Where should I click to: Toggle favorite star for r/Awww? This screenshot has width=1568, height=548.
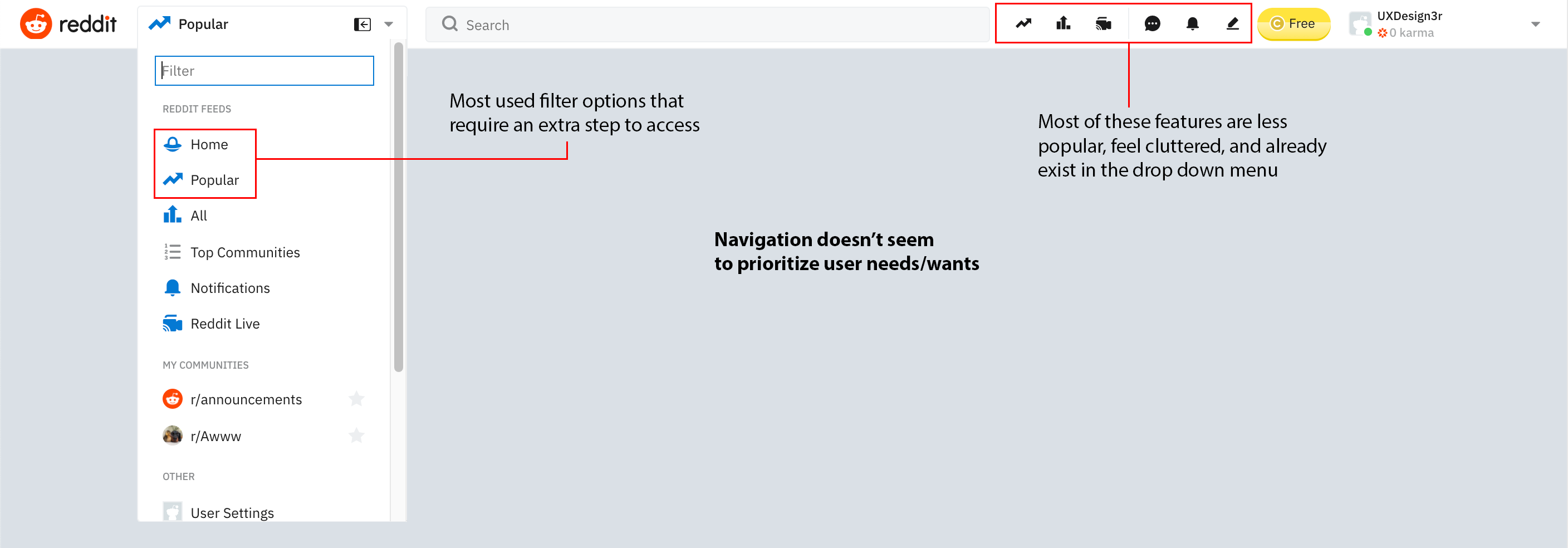[x=357, y=436]
